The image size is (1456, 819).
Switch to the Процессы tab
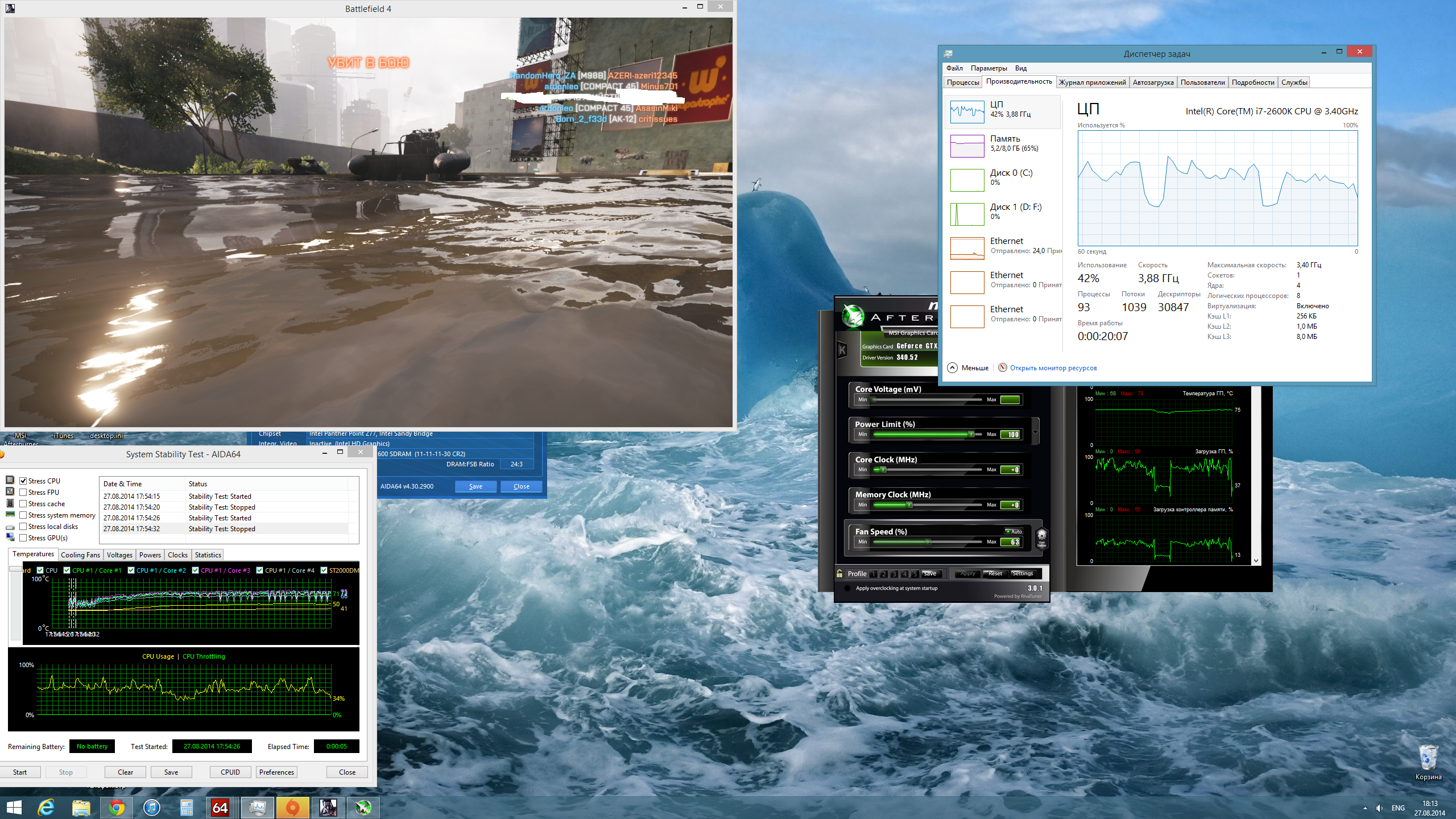(962, 82)
